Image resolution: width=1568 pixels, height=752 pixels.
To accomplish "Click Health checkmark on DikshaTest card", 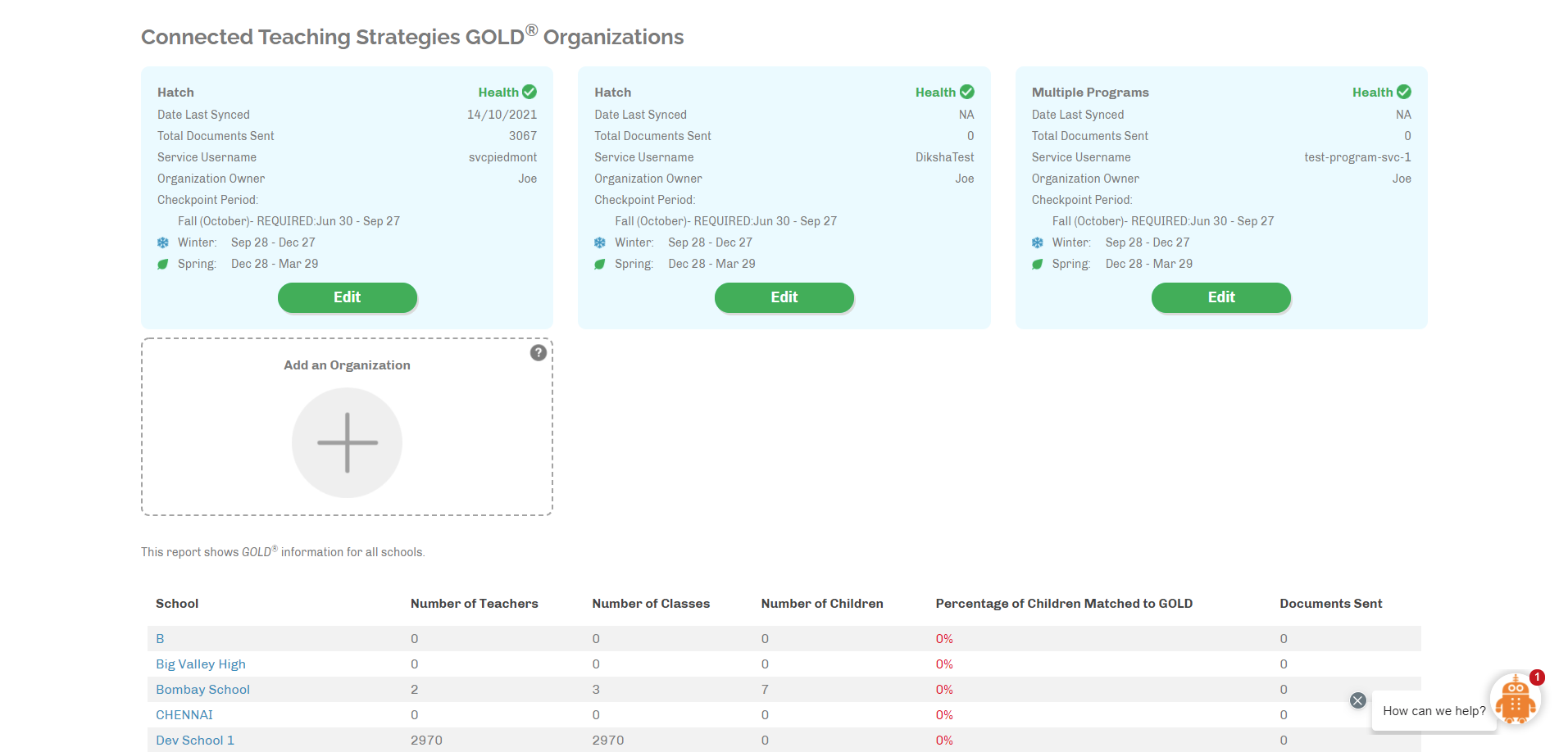I will point(966,92).
